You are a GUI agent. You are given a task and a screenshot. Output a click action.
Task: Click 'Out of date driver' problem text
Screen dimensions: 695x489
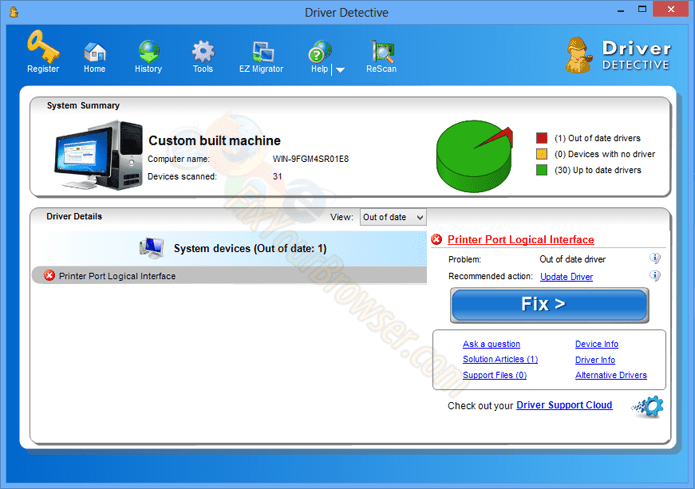(572, 259)
